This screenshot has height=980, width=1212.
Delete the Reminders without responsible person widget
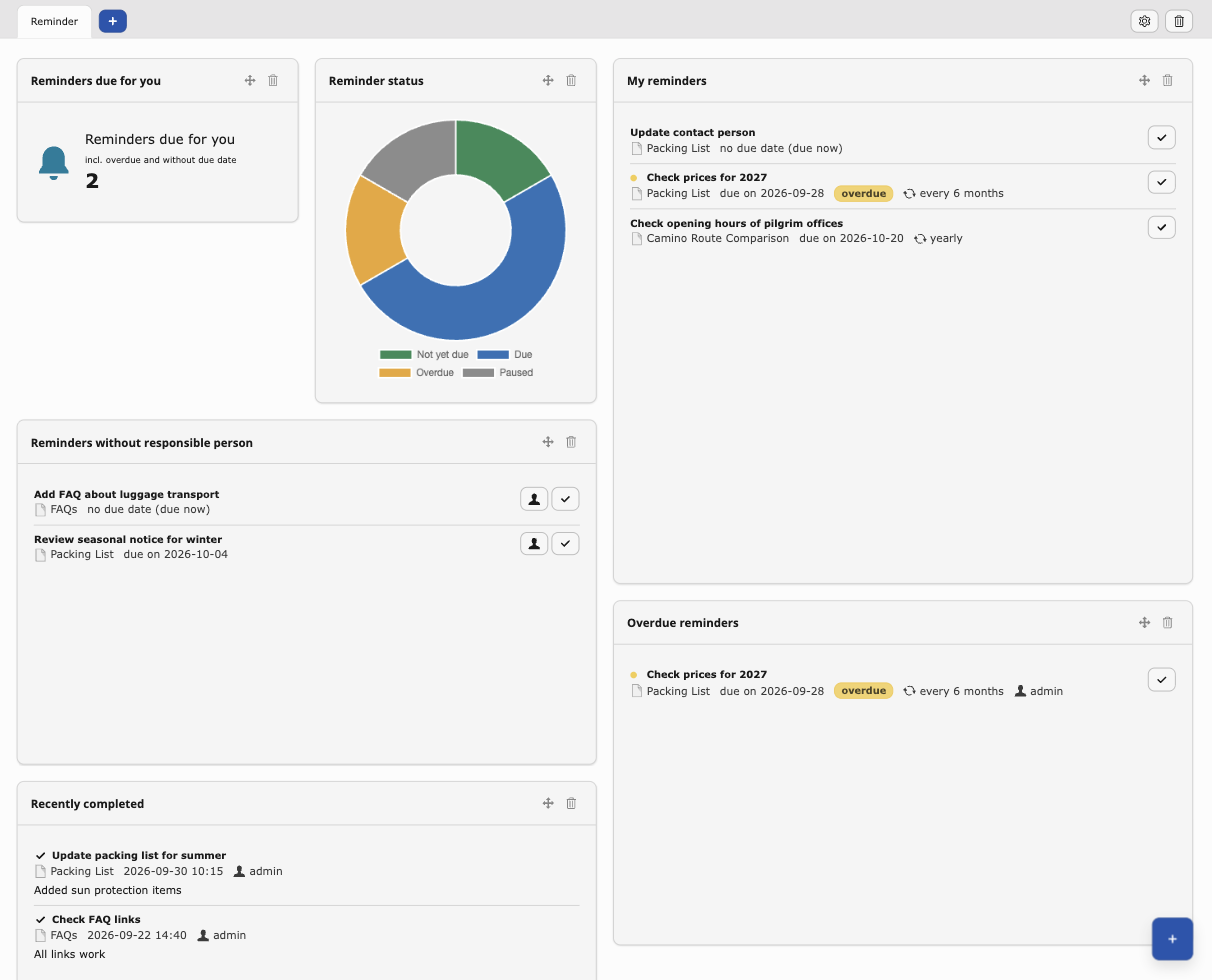(571, 442)
